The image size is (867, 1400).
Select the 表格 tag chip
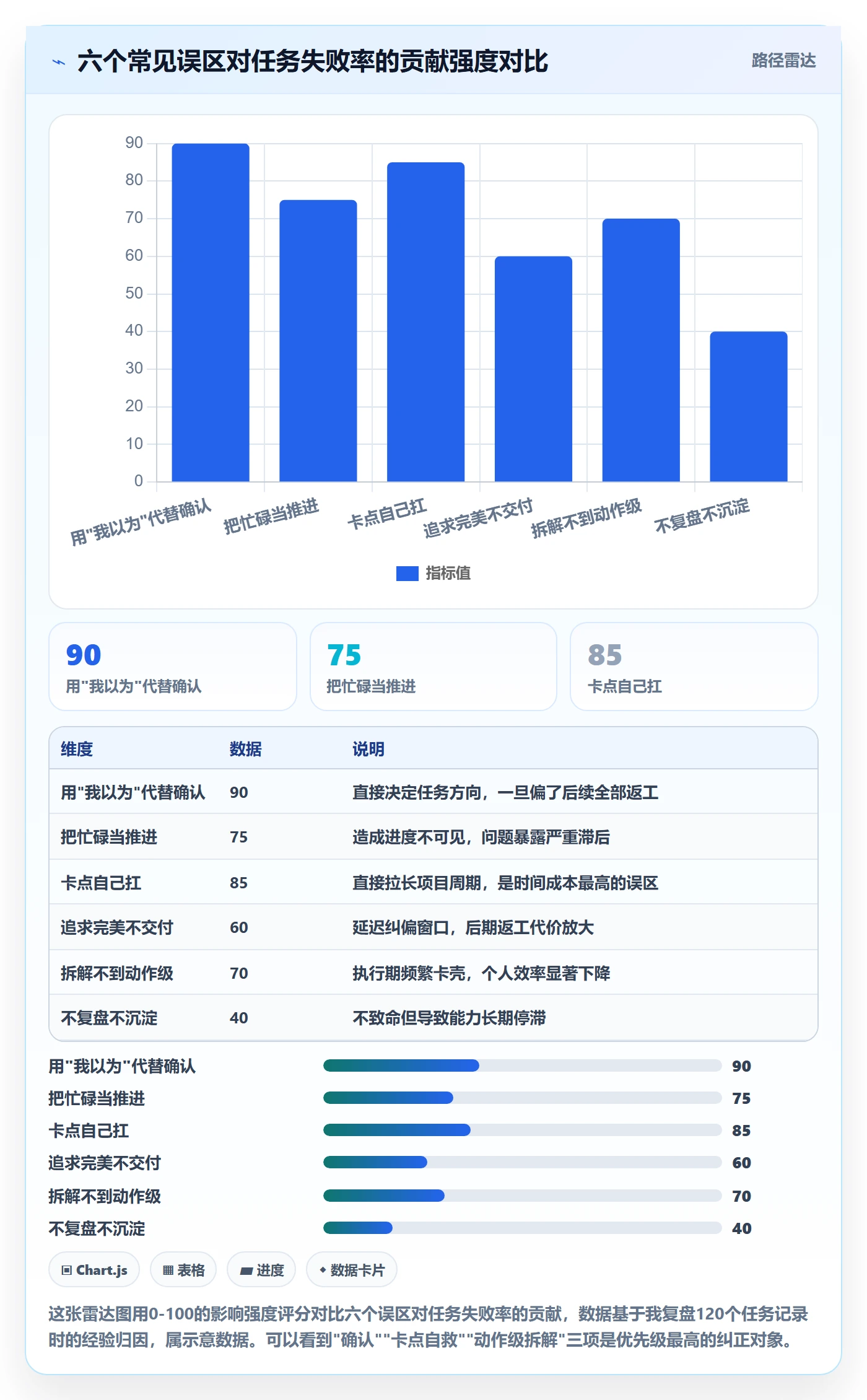point(183,1270)
